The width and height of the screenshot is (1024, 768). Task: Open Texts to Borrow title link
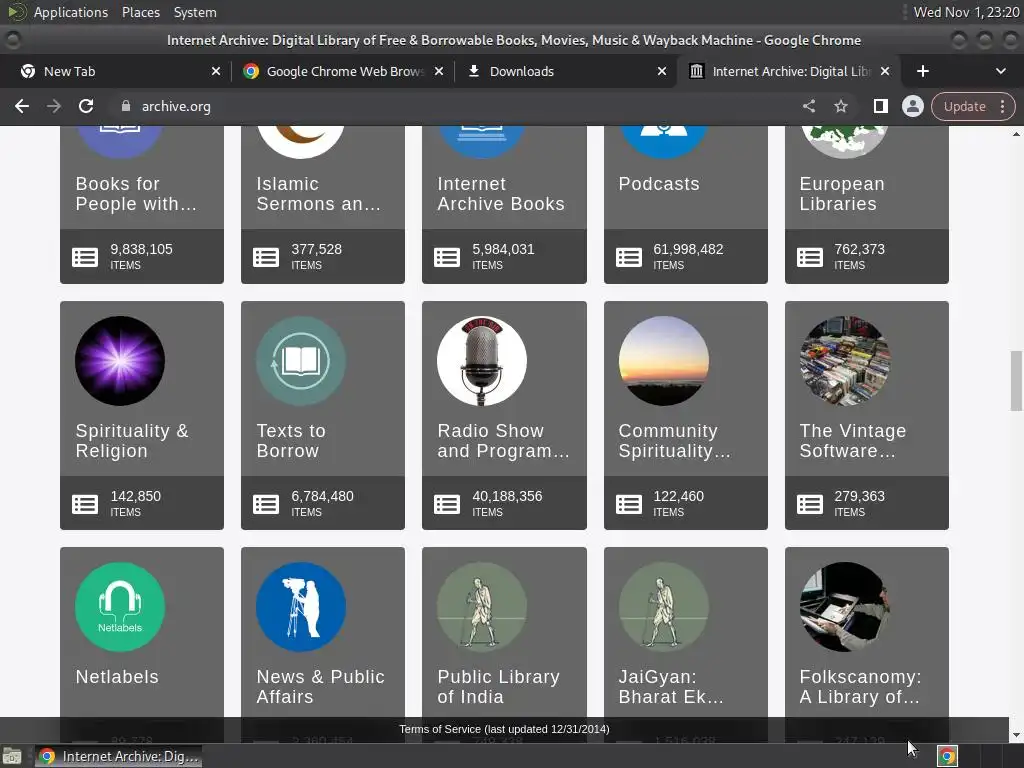tap(291, 441)
